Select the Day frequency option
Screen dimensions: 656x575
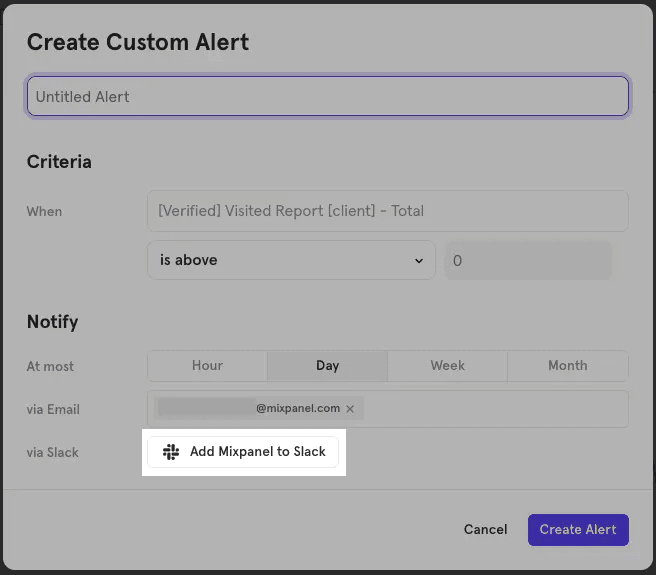coord(327,366)
